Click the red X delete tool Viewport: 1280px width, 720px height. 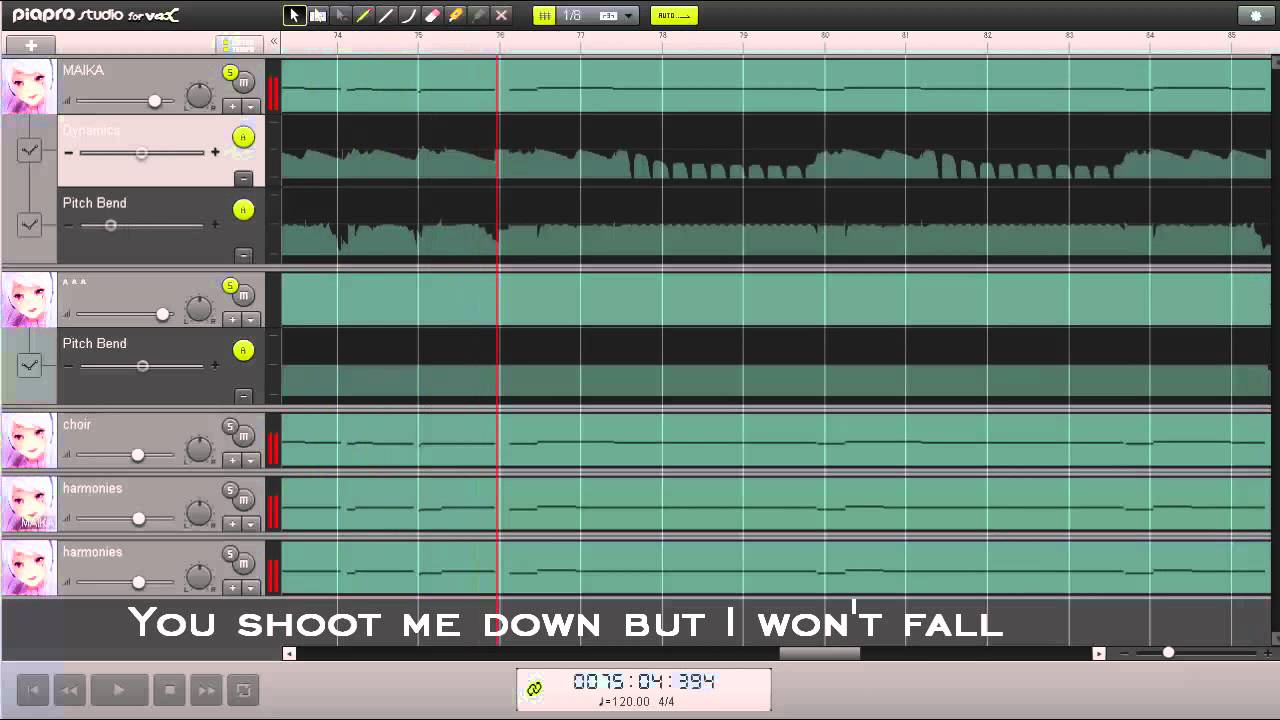tap(502, 15)
